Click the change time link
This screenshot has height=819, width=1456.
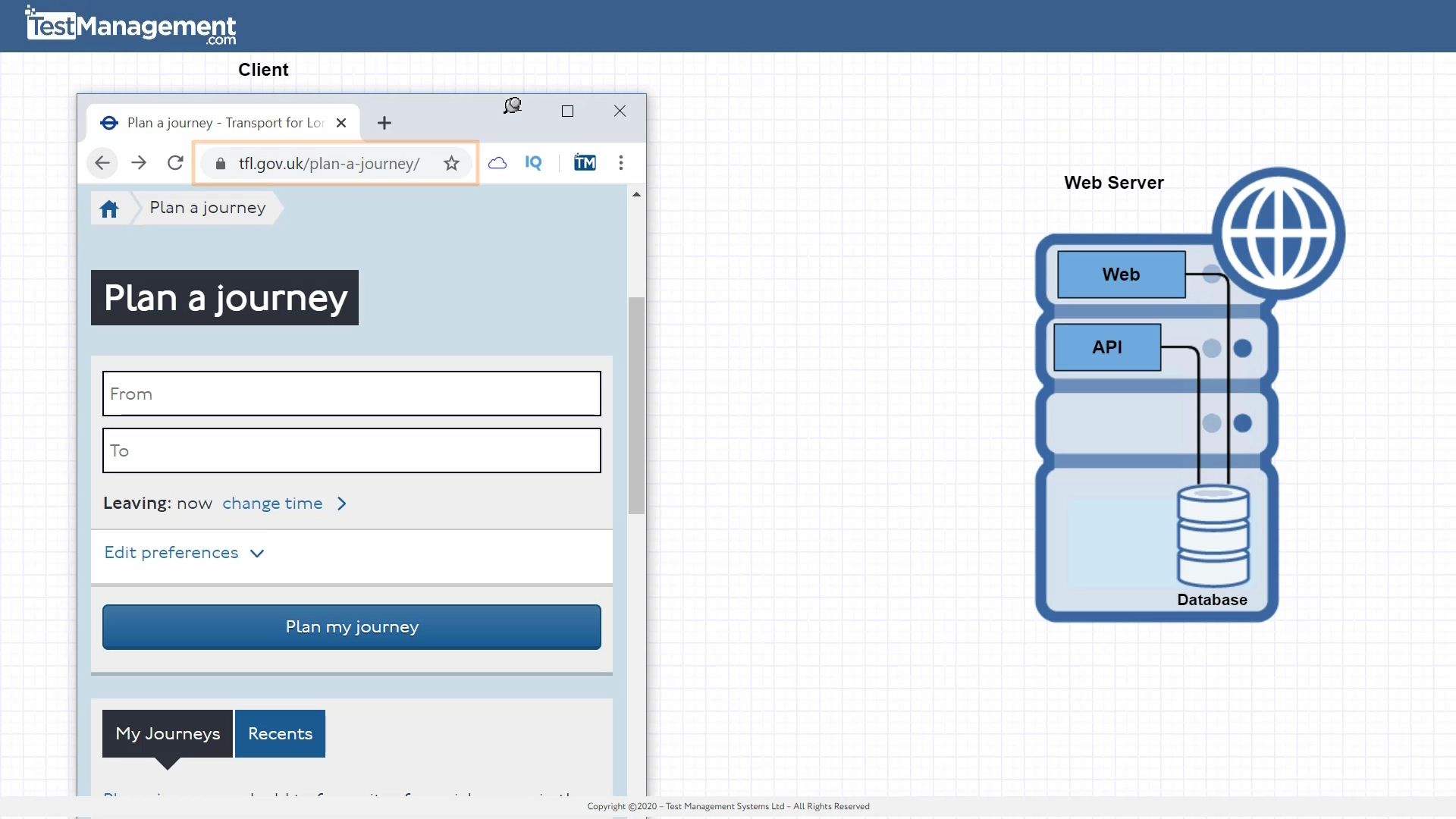272,504
